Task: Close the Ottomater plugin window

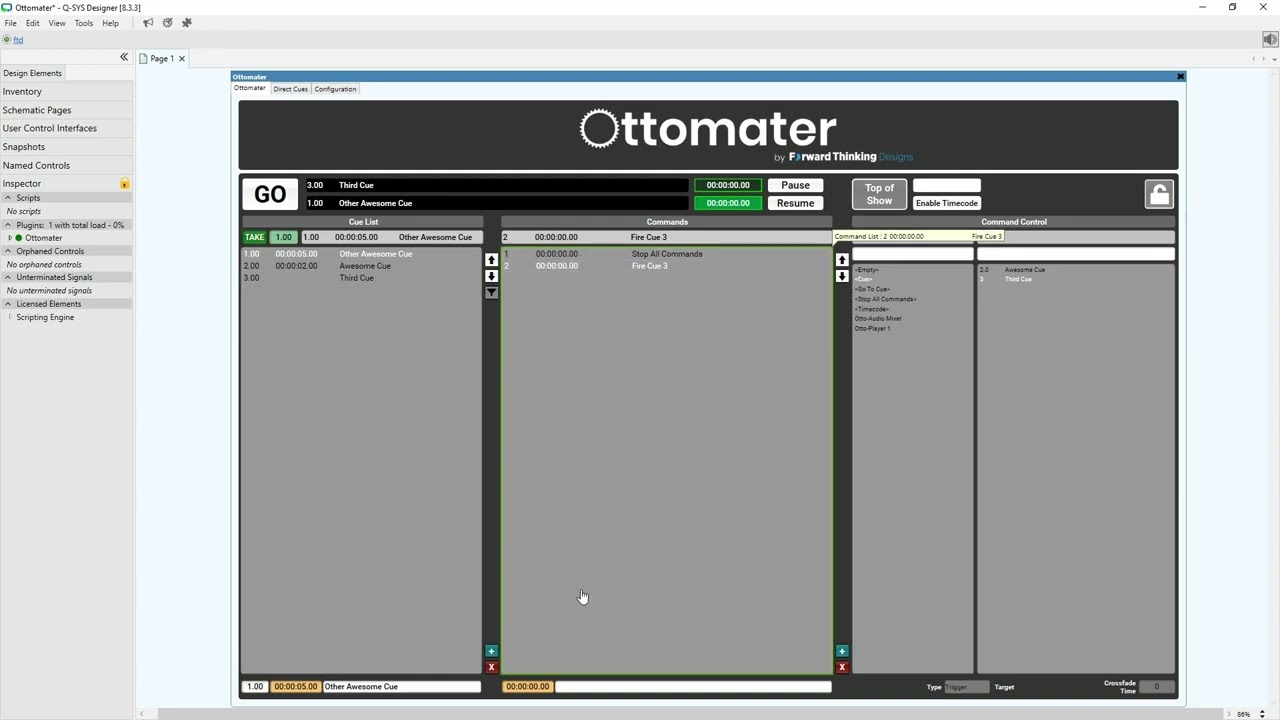Action: [x=1180, y=76]
